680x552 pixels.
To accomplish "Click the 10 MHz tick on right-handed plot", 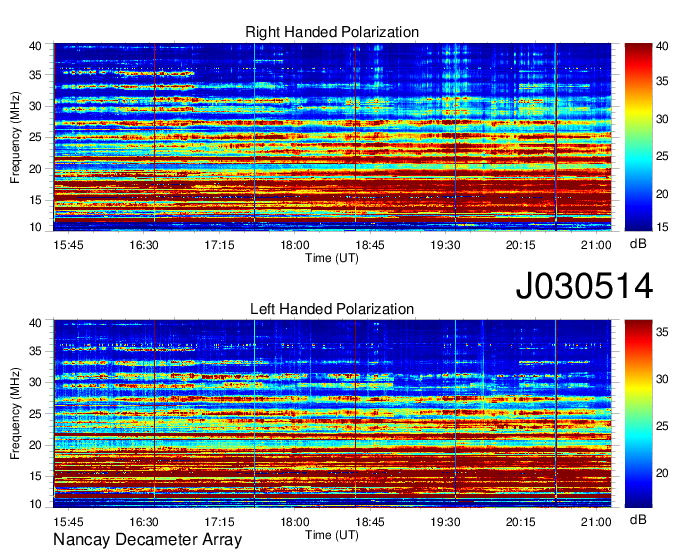I will point(35,227).
